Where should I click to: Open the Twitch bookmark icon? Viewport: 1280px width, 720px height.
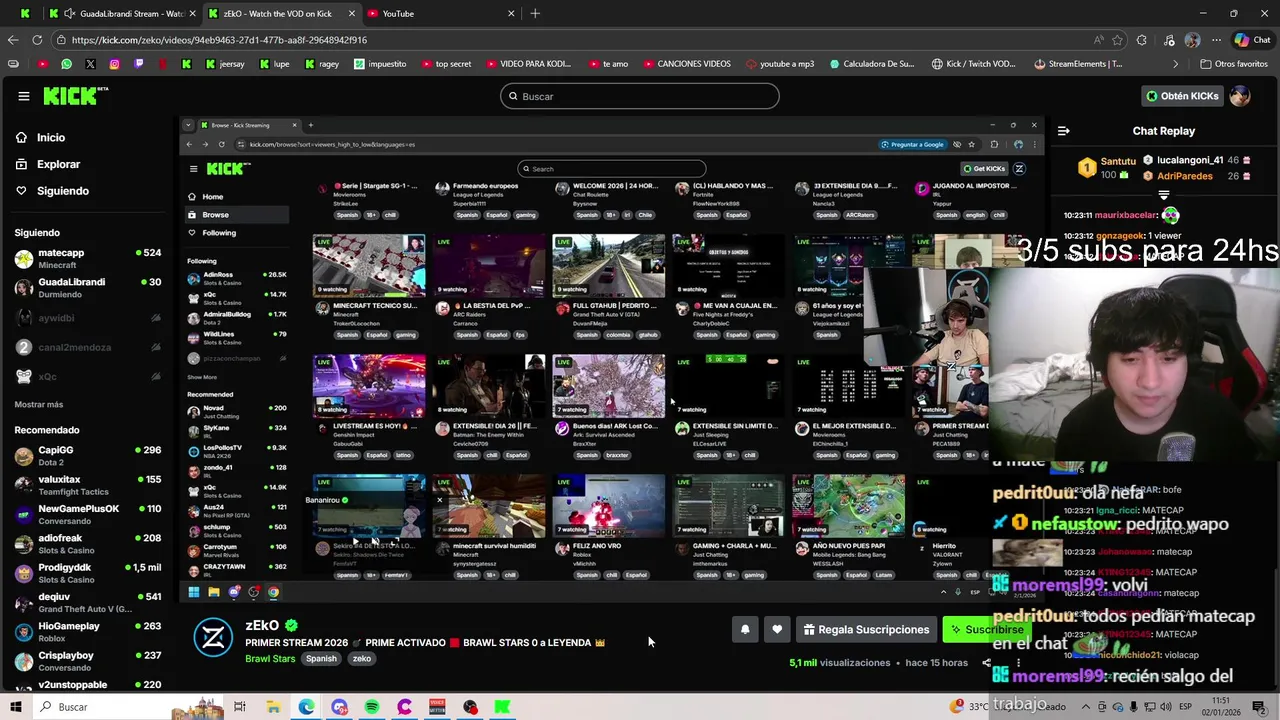point(138,64)
